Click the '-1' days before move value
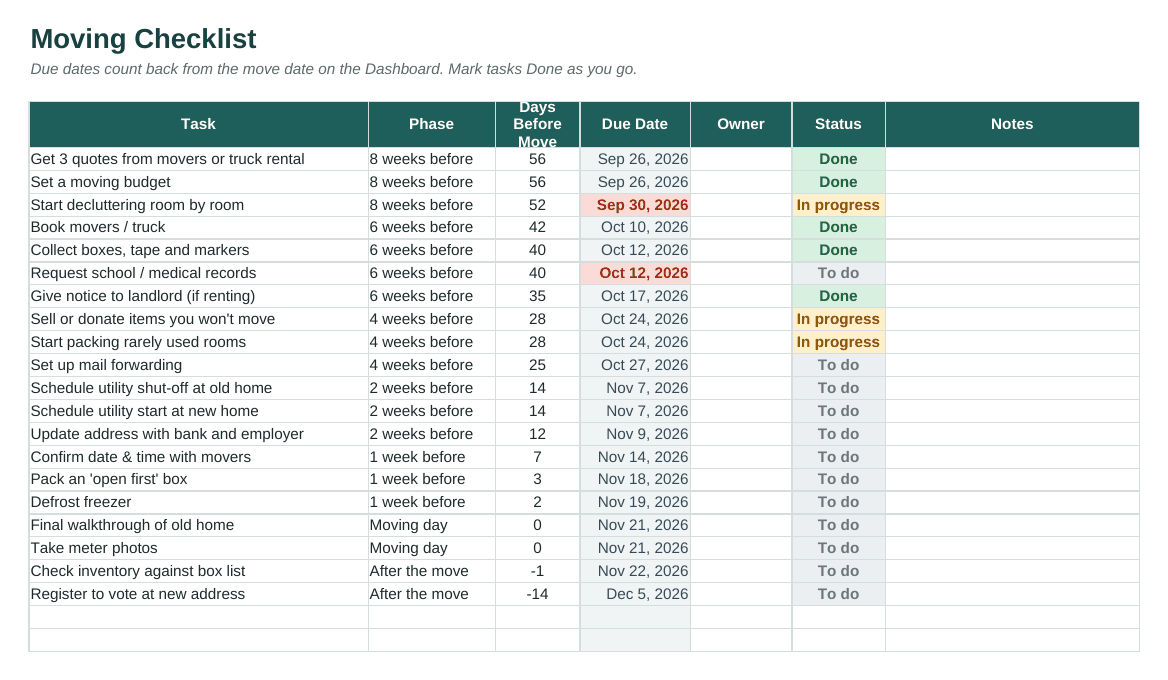The height and width of the screenshot is (680, 1168). 537,572
